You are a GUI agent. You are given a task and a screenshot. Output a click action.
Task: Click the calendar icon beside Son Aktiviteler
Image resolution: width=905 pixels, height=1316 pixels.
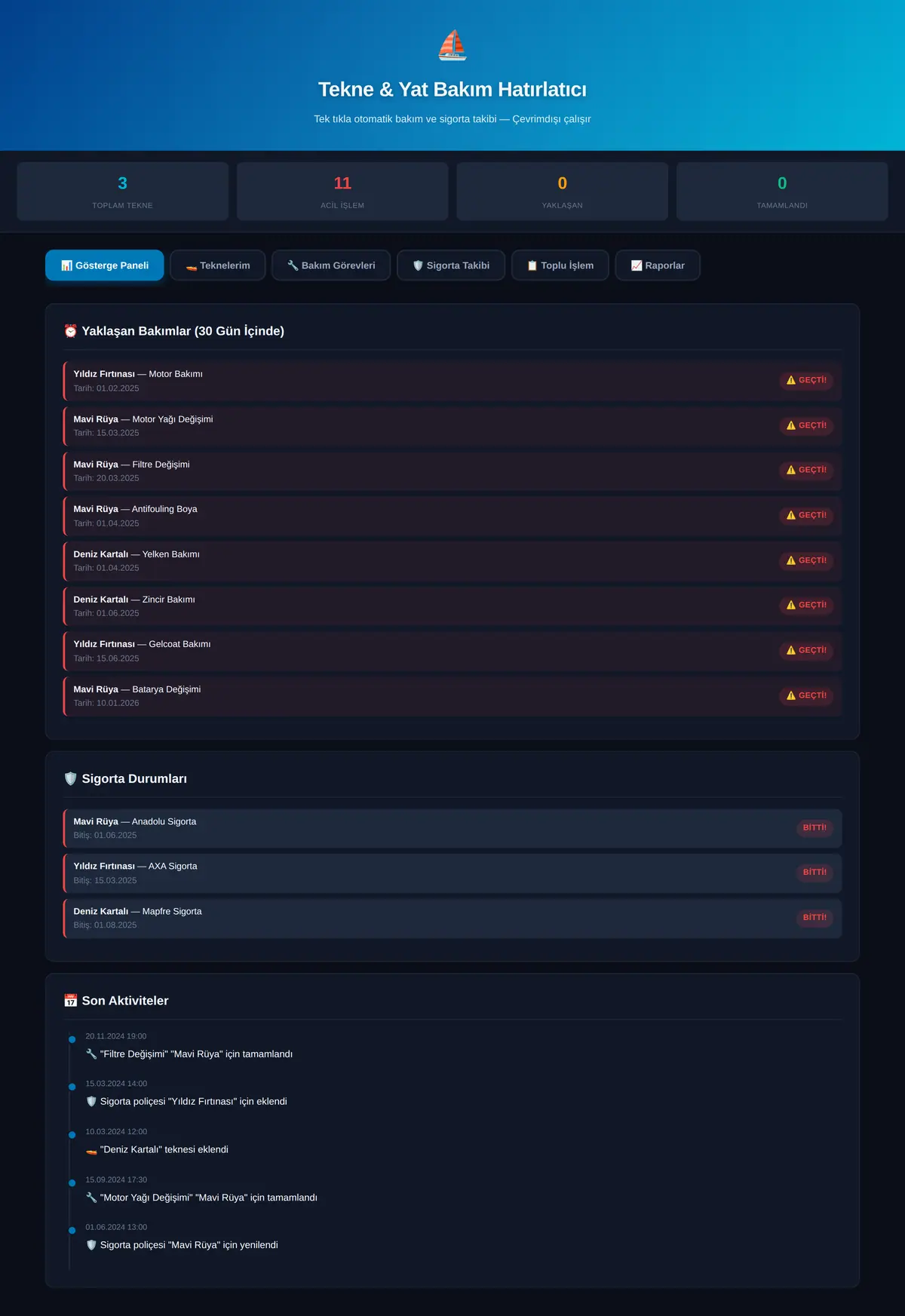[71, 1001]
